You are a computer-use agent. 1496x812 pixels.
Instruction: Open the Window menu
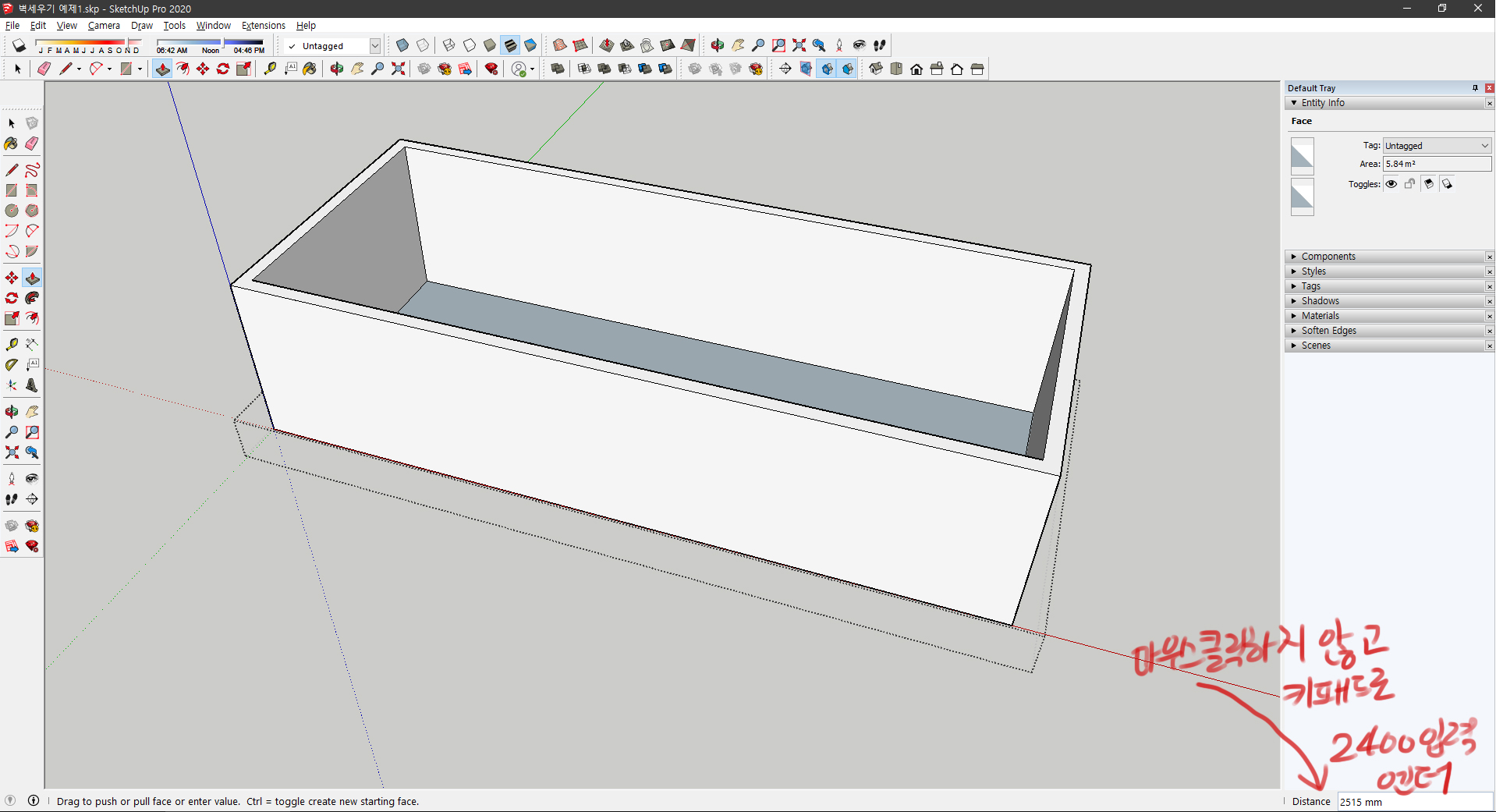(213, 26)
